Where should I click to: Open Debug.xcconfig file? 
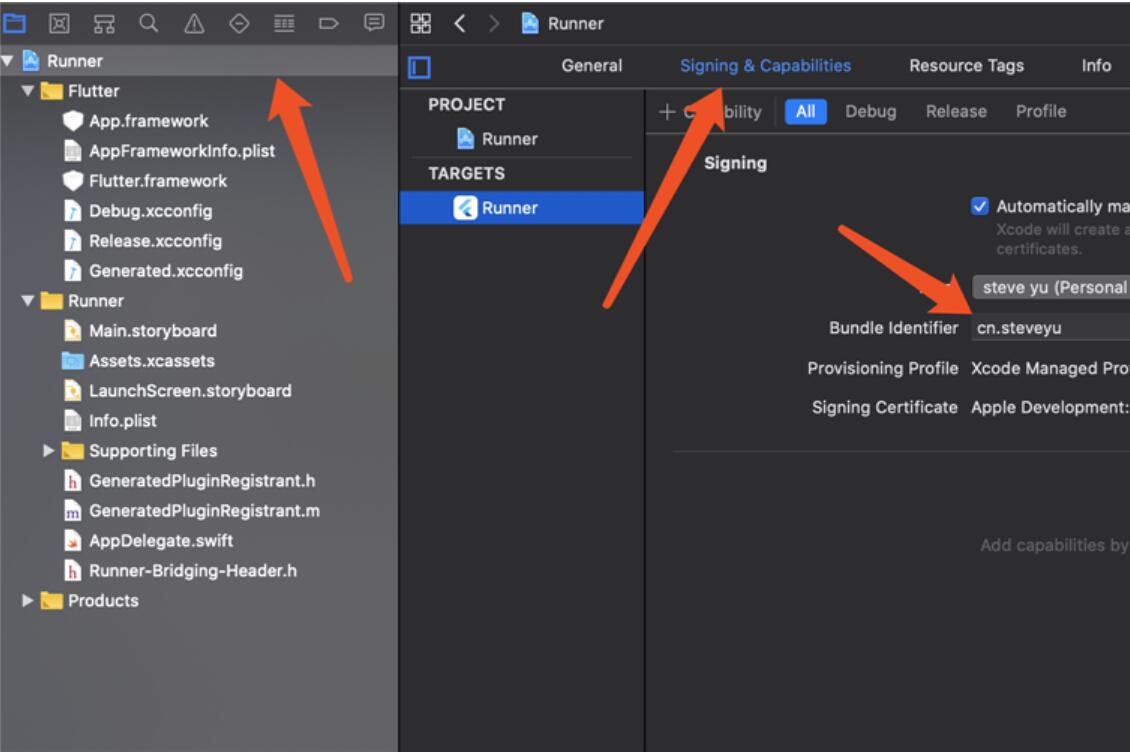tap(151, 211)
